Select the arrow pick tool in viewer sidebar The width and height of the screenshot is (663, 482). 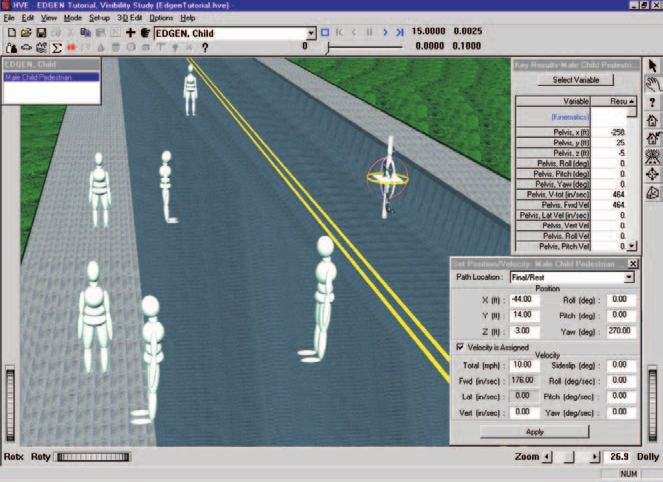coord(652,66)
